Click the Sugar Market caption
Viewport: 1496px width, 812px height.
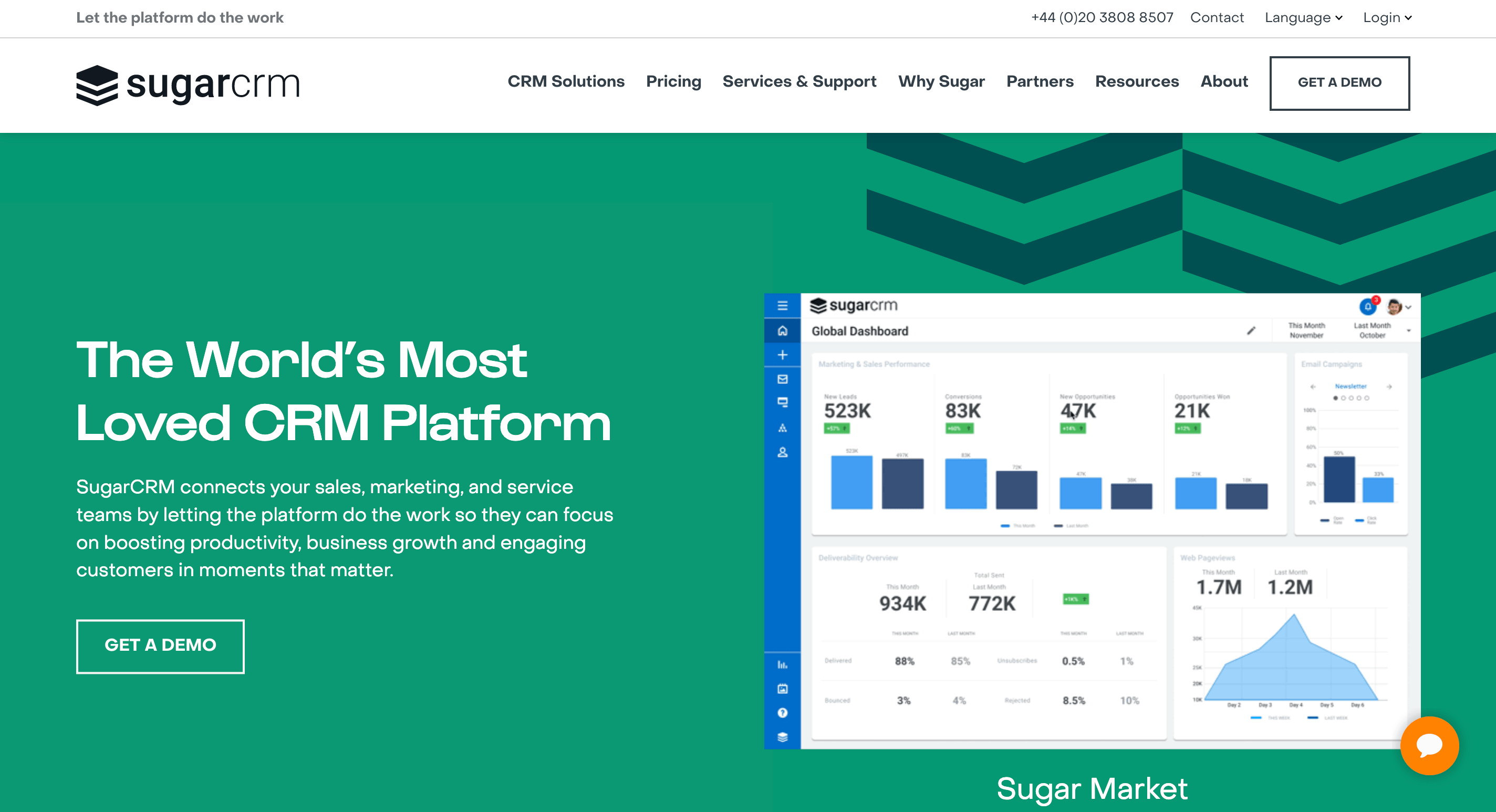[x=1092, y=789]
